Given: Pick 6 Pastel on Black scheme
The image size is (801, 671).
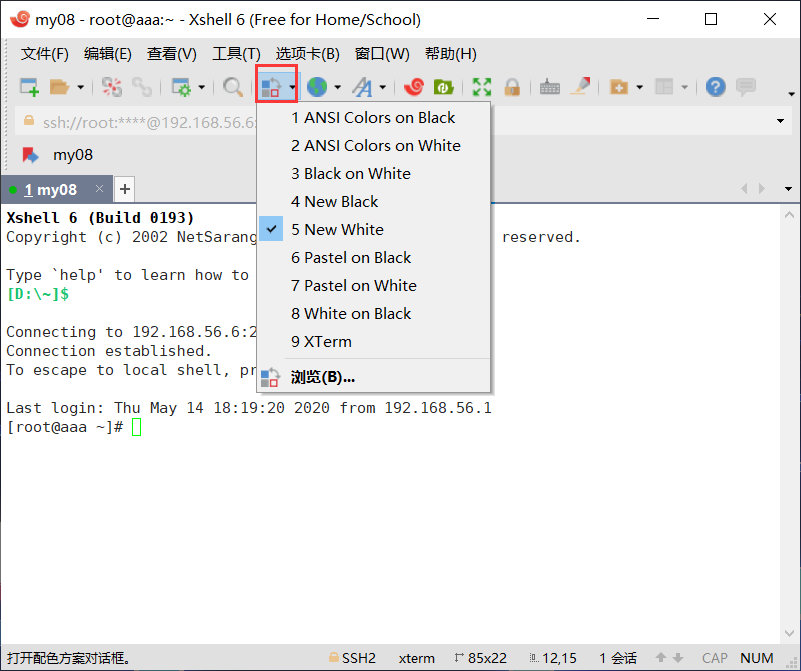Looking at the screenshot, I should point(373,258).
